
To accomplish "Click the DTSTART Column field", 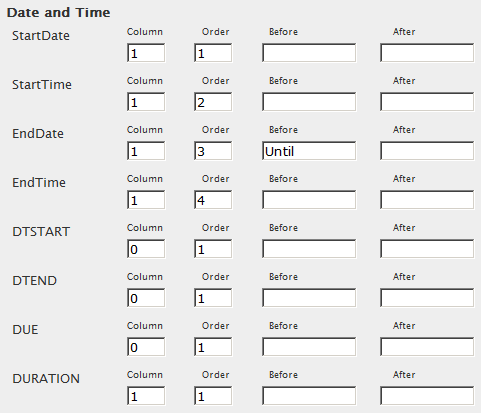I will 146,249.
